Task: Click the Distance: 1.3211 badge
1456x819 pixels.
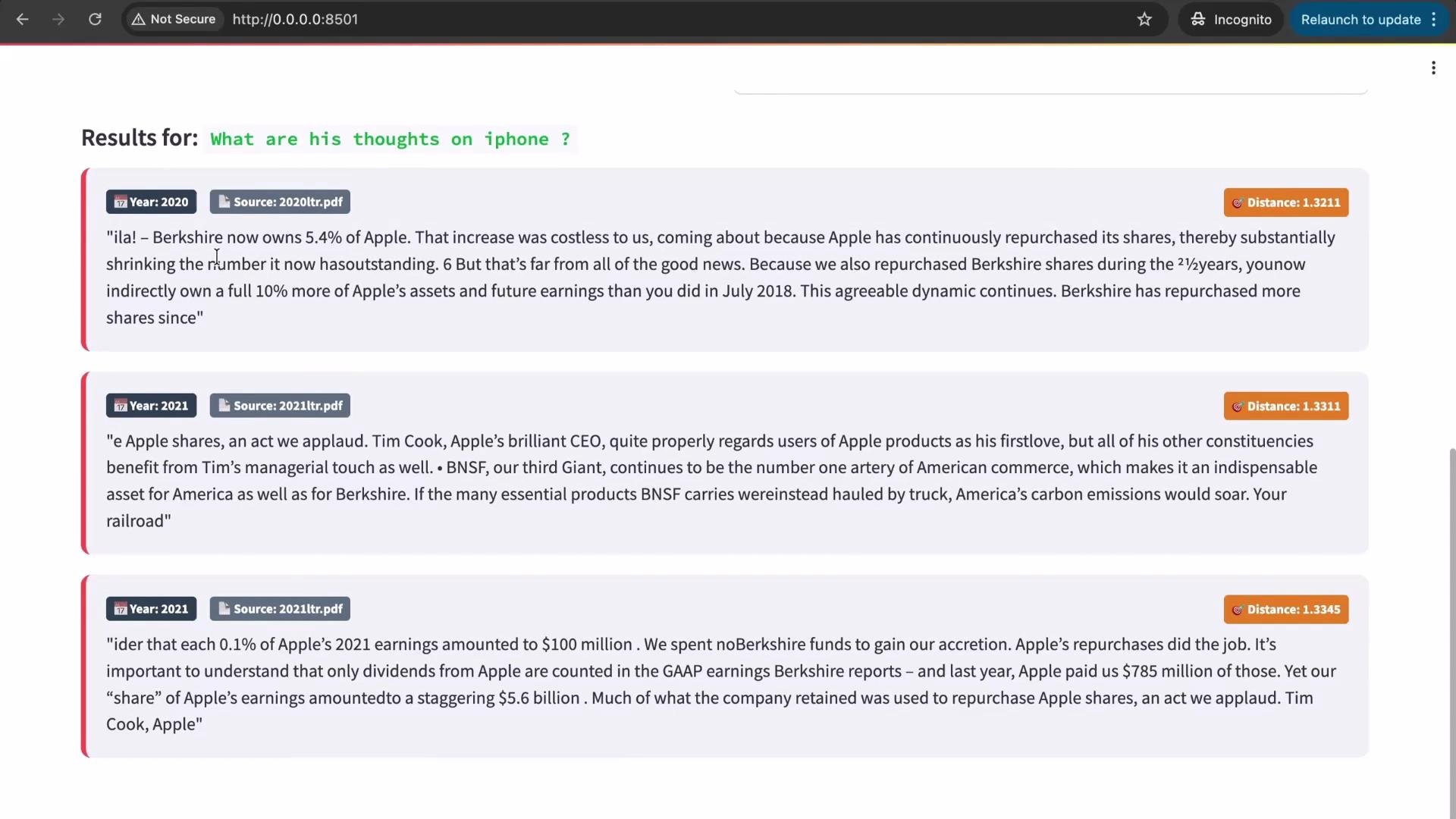Action: 1286,202
